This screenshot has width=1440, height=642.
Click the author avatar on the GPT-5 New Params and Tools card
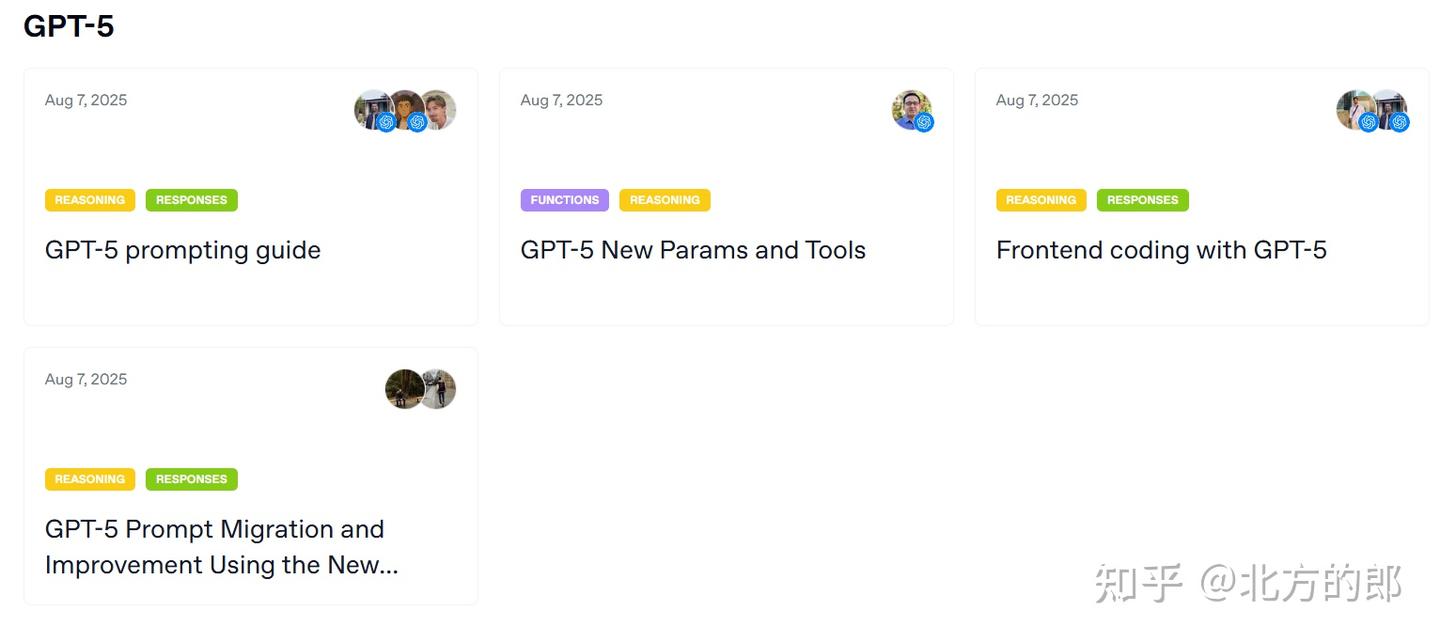coord(911,110)
